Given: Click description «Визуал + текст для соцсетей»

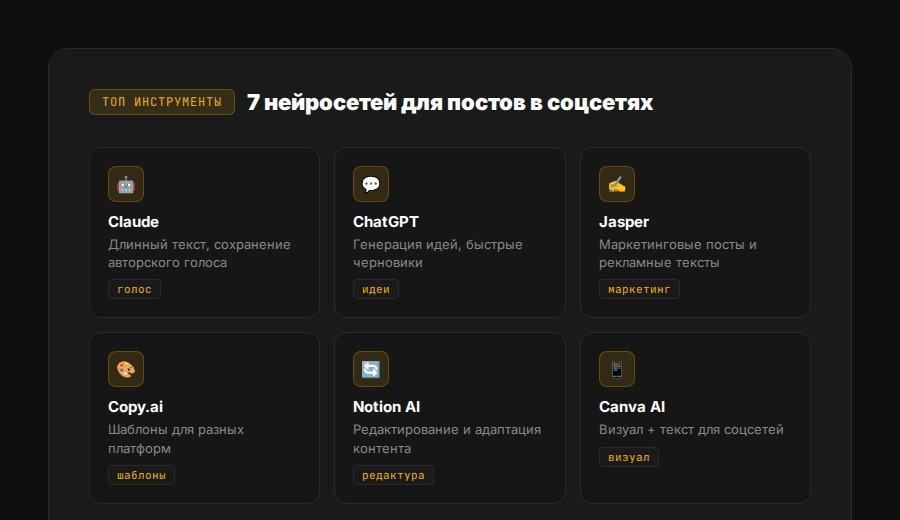Looking at the screenshot, I should coord(691,429).
